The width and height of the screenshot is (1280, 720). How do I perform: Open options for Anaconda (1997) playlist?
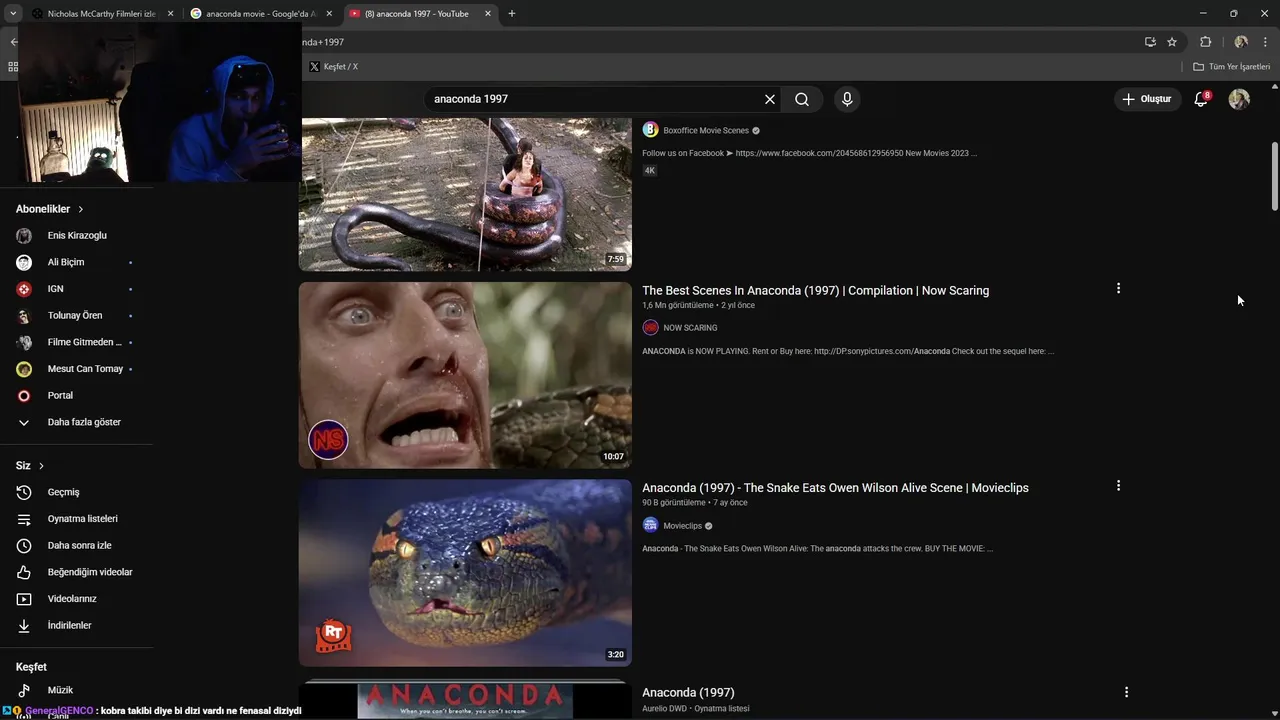click(x=1126, y=692)
